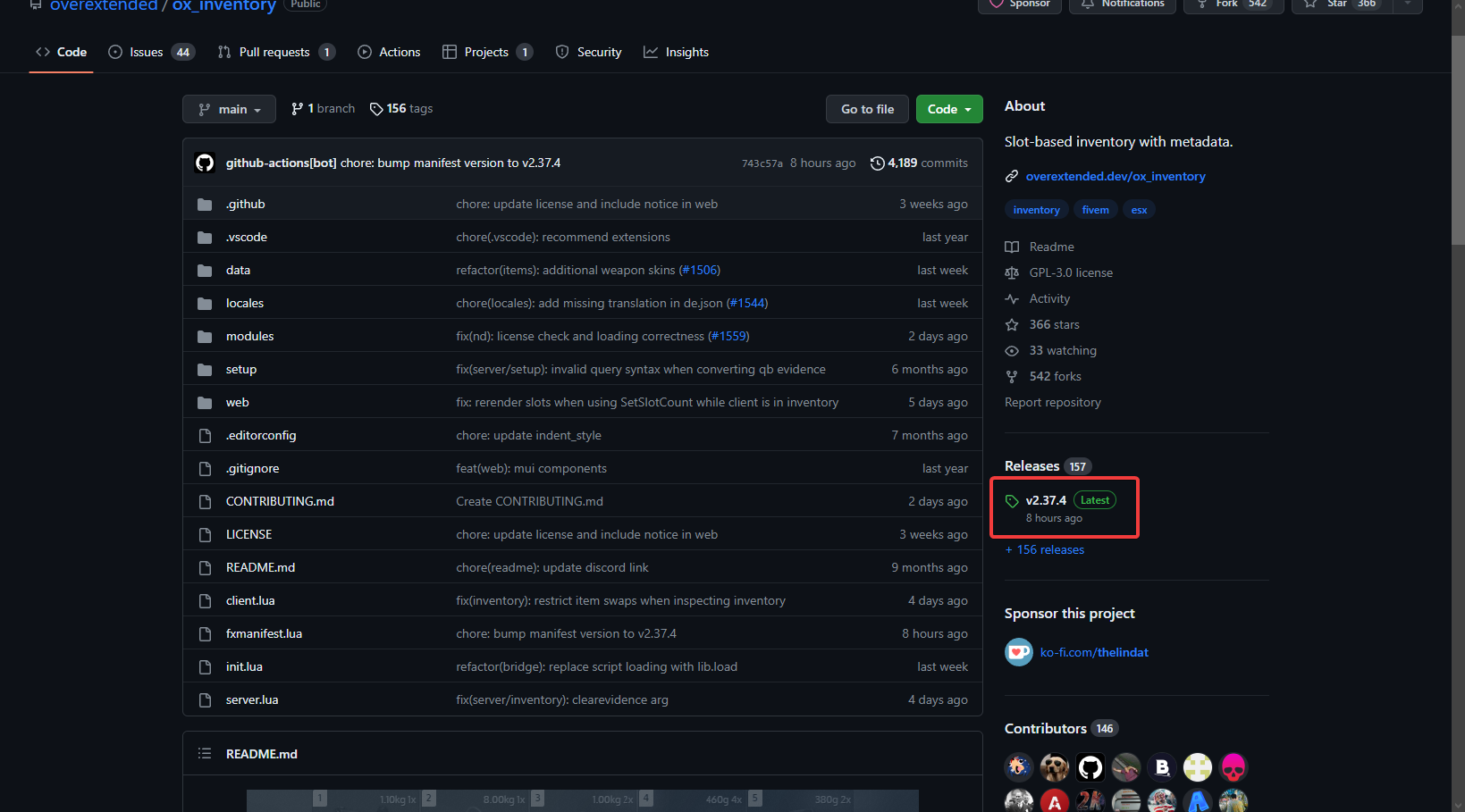Open the Code tab
Screen dimensions: 1465x812
(61, 52)
